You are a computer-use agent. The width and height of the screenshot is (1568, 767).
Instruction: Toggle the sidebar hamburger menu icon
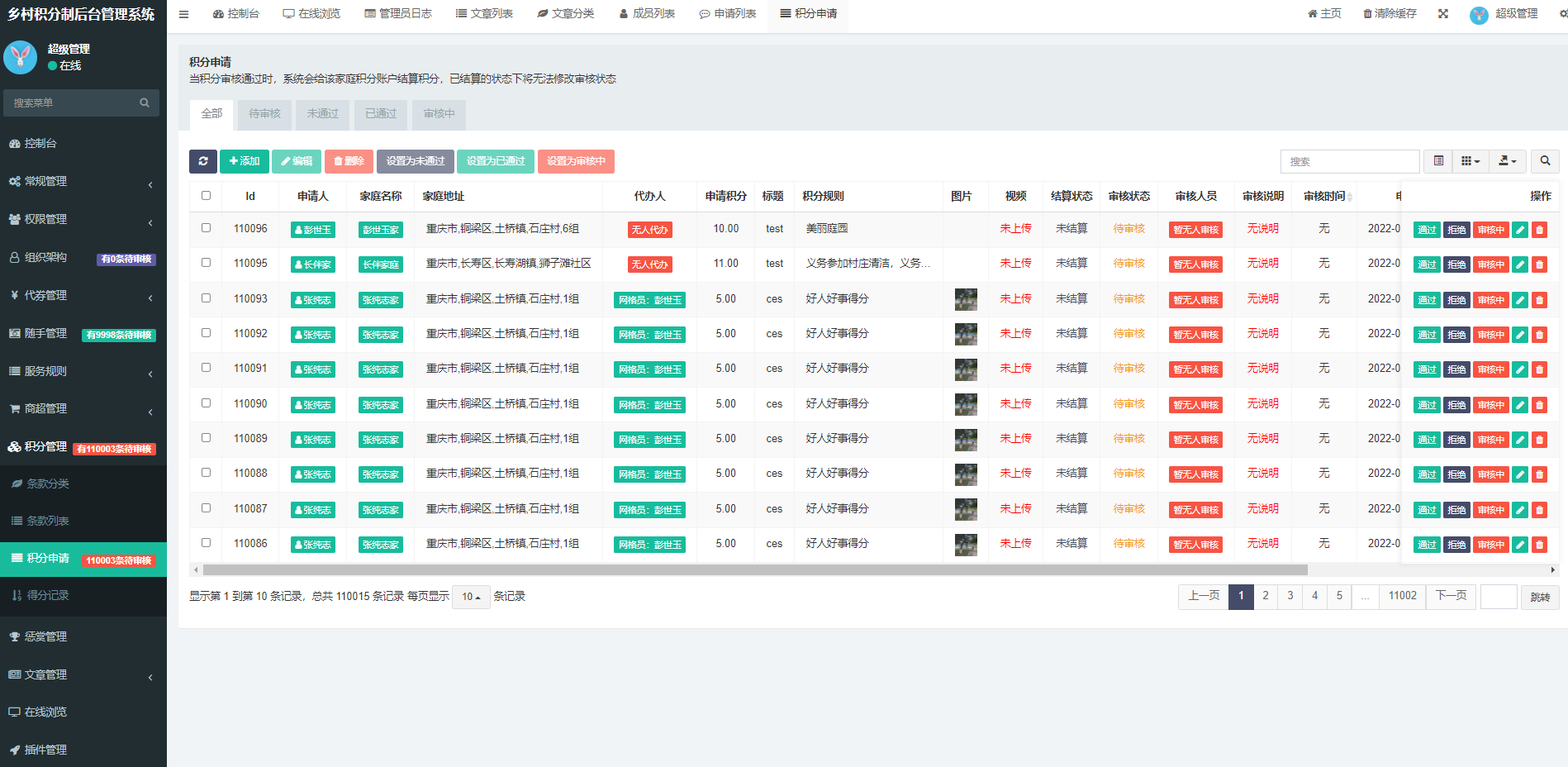pyautogui.click(x=183, y=14)
